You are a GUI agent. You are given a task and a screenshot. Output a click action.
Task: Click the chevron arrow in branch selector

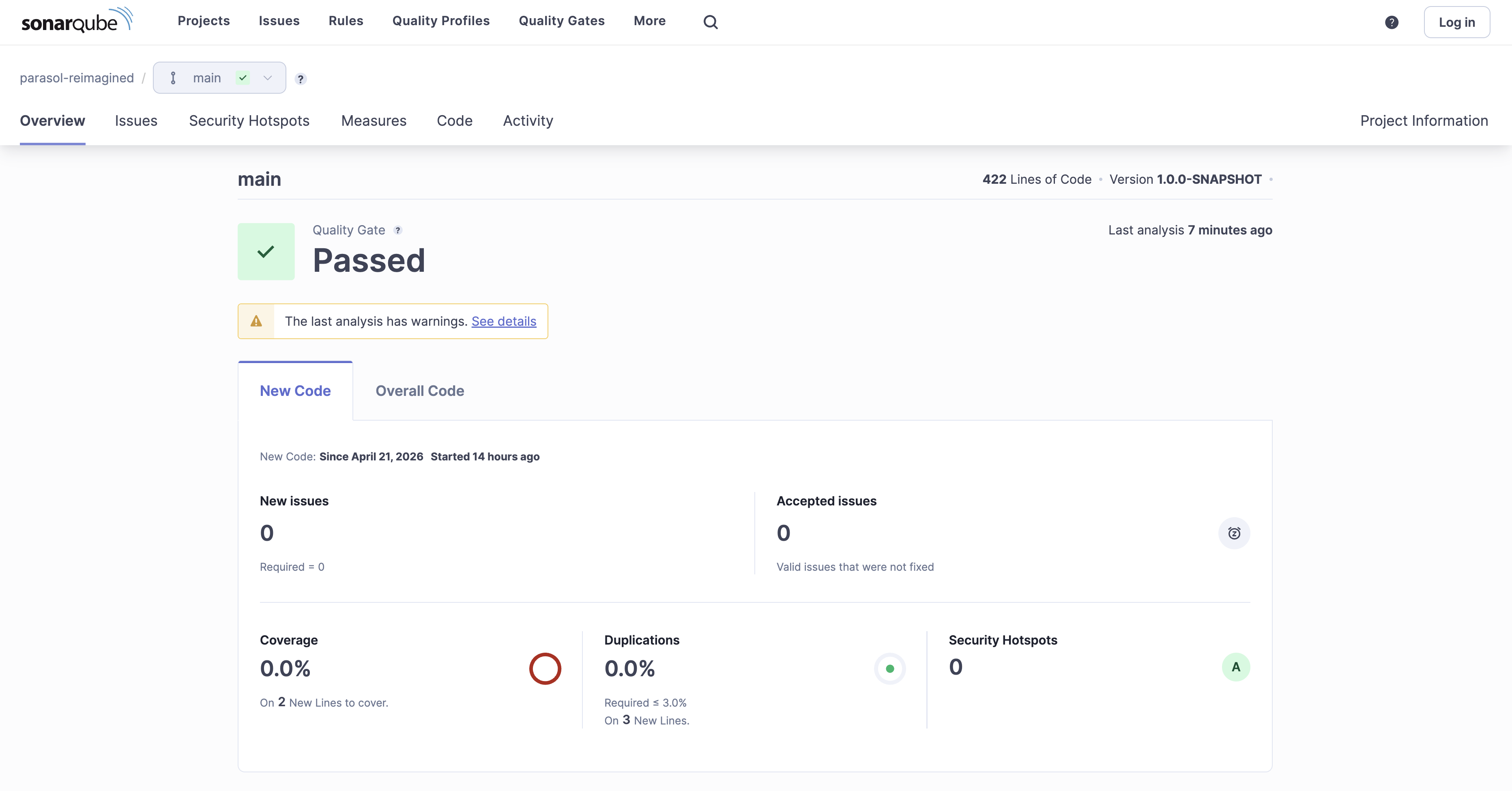[268, 78]
